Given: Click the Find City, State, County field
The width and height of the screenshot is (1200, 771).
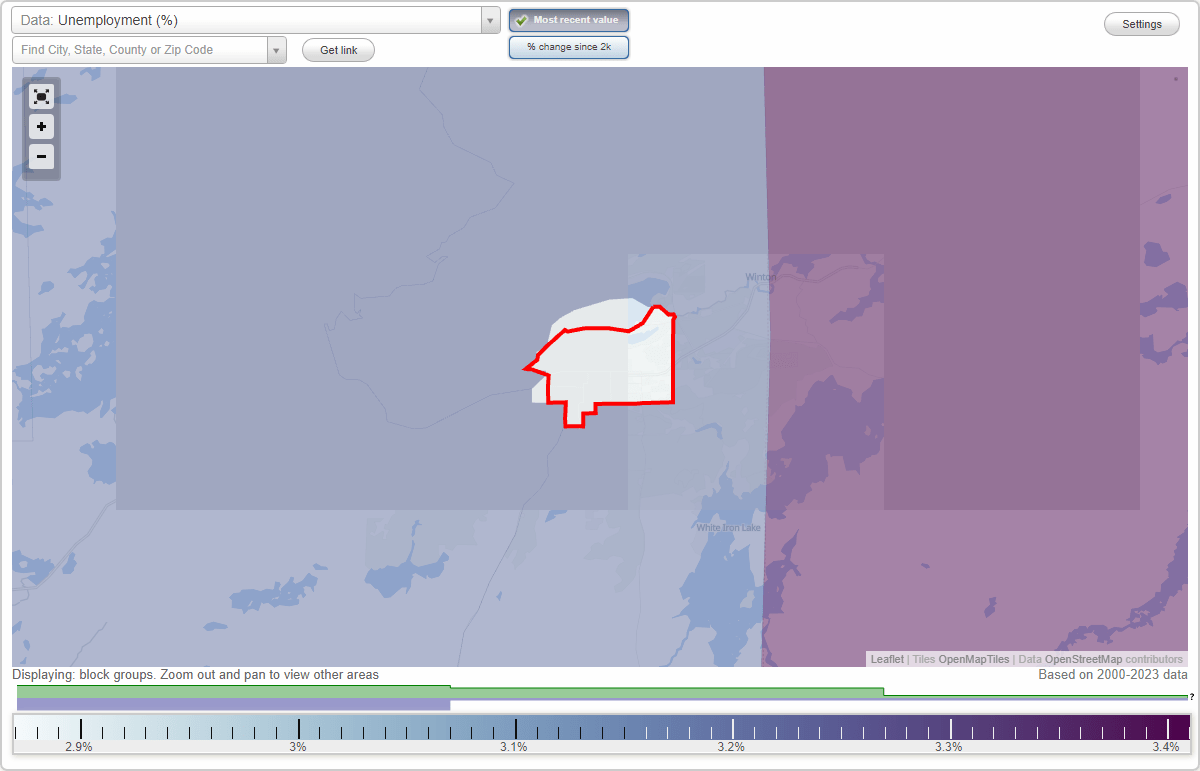Looking at the screenshot, I should [140, 50].
